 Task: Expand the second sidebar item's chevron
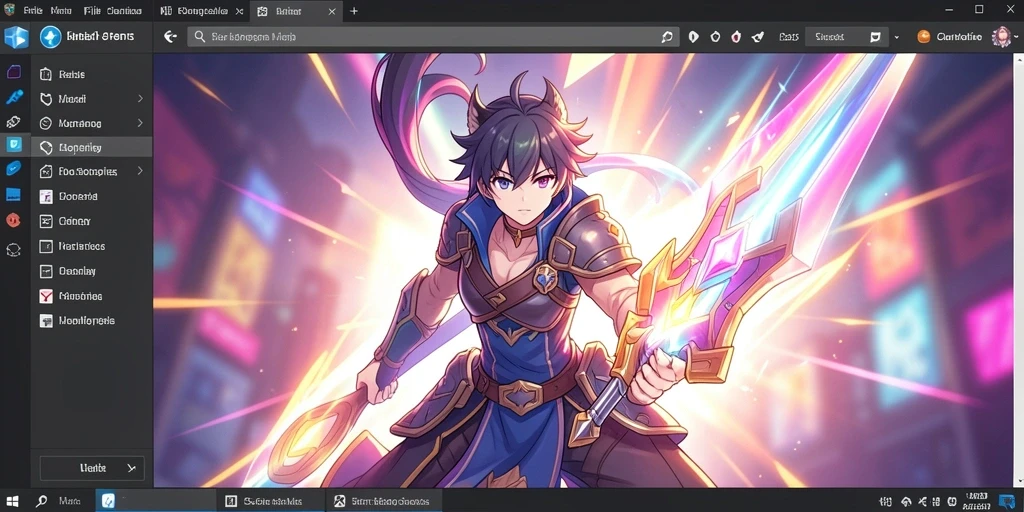(140, 99)
